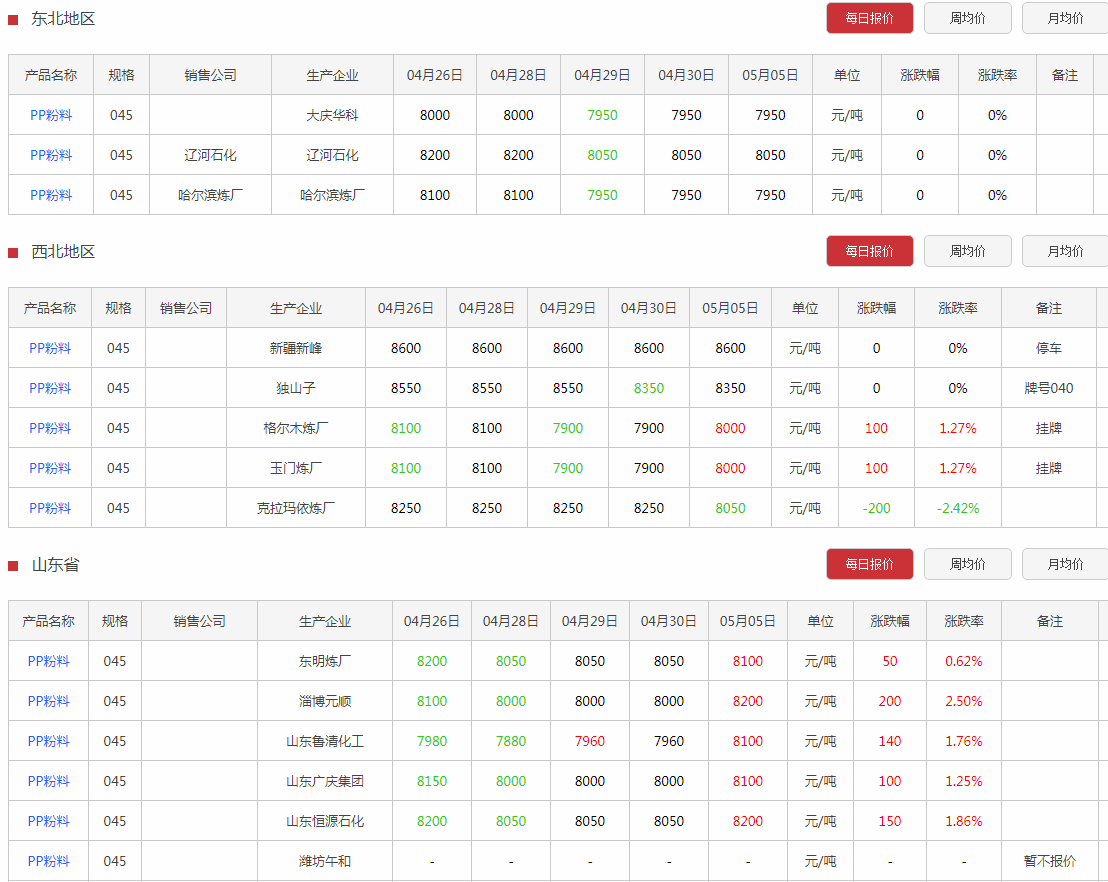The image size is (1108, 882).
Task: Click the 西北地区 section heading
Action: pyautogui.click(x=63, y=252)
